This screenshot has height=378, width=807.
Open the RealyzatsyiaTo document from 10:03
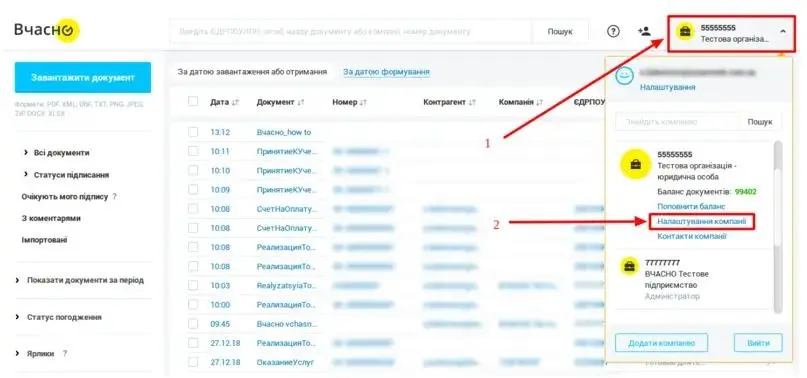click(285, 285)
